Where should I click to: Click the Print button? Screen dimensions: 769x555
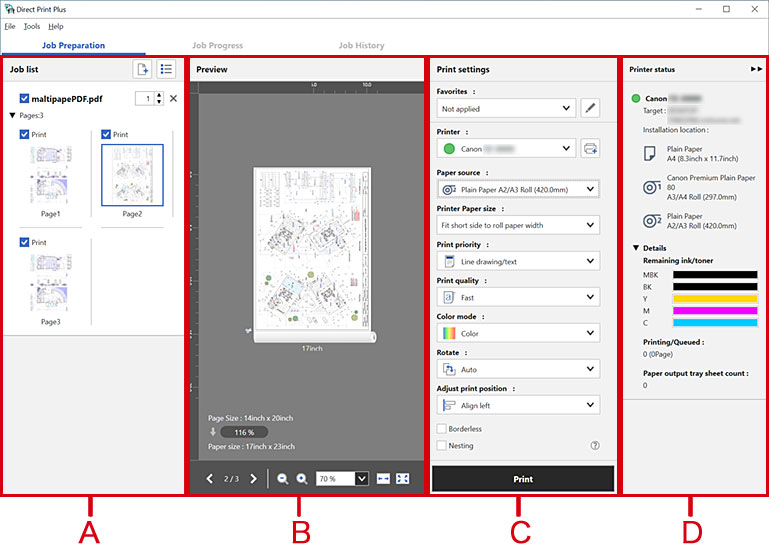click(522, 479)
